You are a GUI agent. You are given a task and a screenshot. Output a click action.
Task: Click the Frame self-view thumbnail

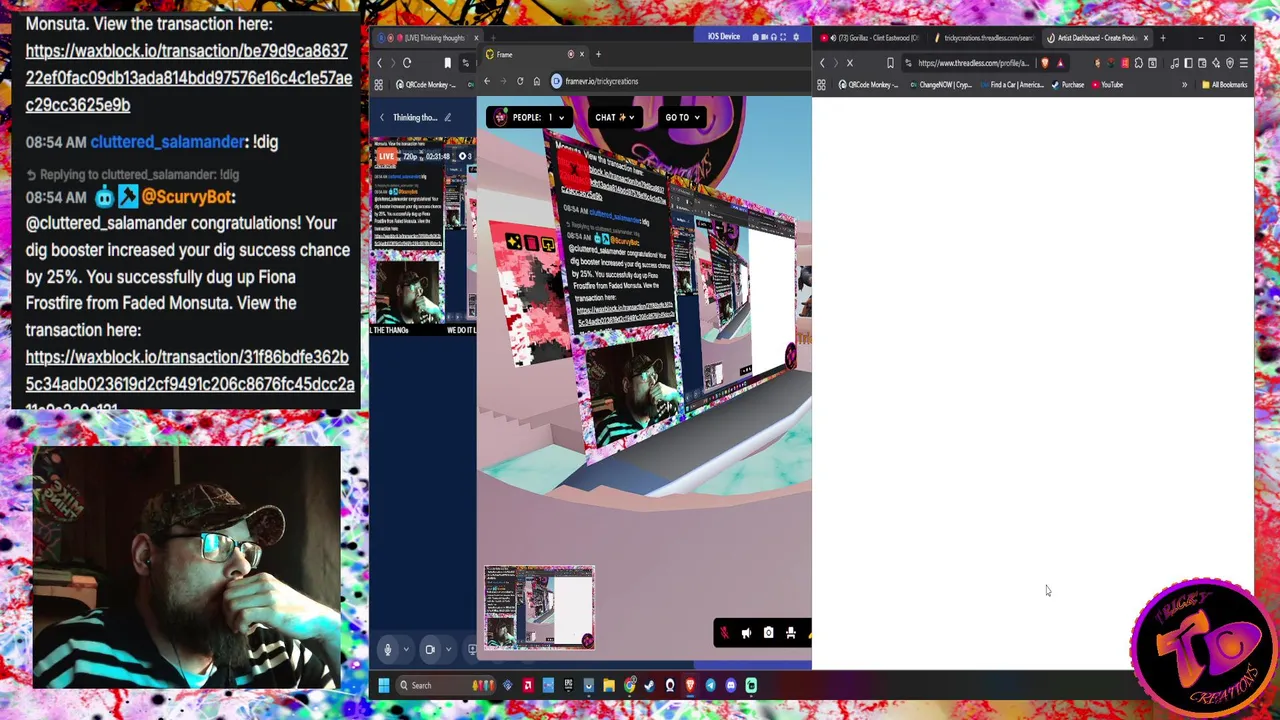click(539, 607)
